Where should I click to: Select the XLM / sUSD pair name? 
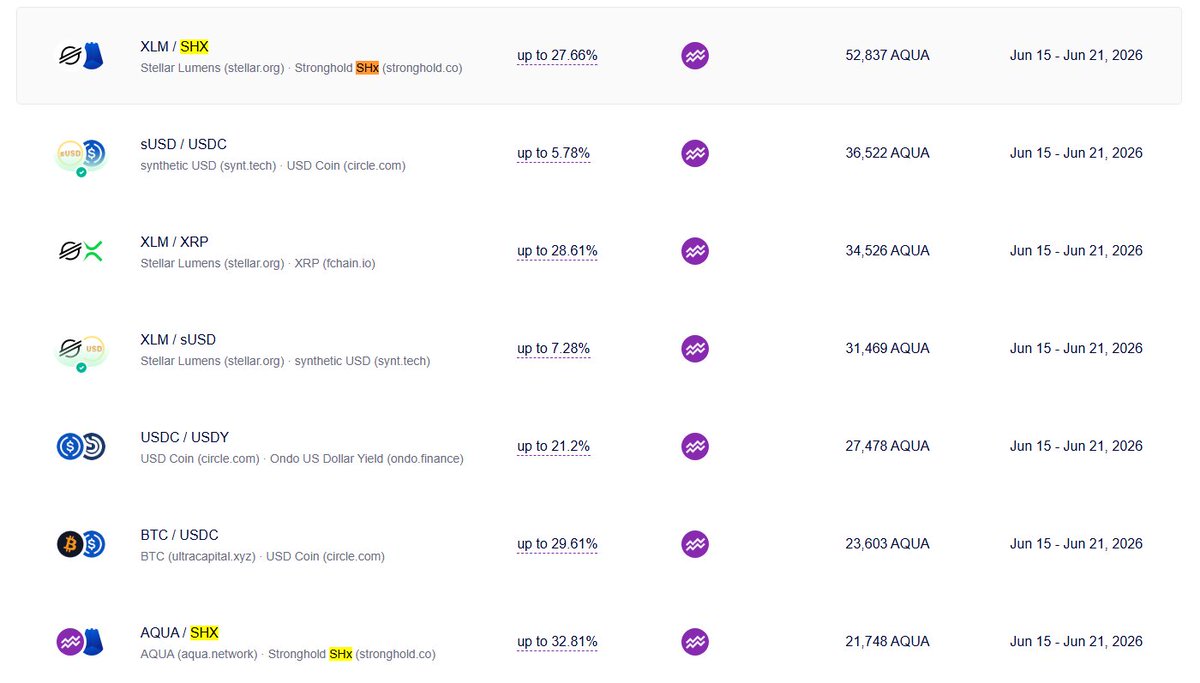(178, 340)
